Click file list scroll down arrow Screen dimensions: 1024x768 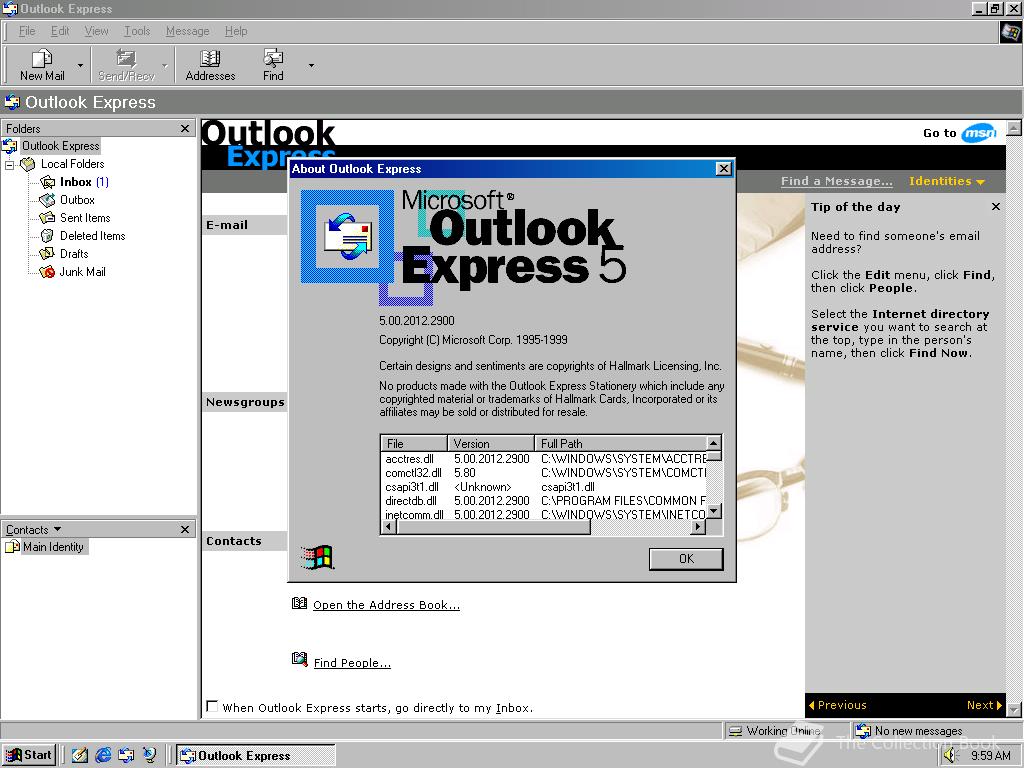click(x=714, y=511)
